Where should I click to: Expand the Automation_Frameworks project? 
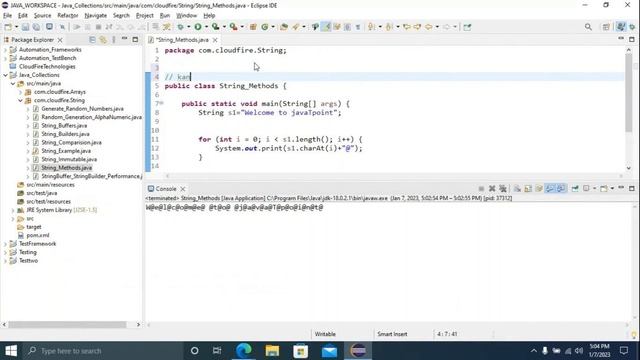(5, 50)
